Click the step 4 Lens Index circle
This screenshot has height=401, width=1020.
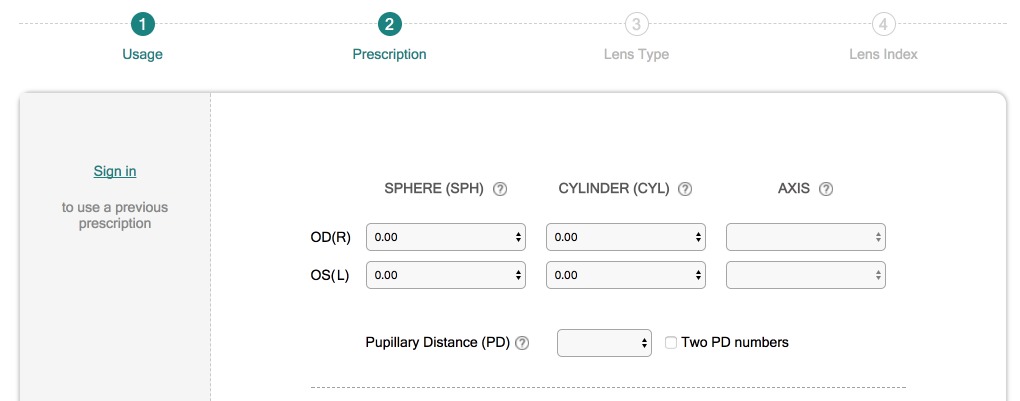[882, 24]
